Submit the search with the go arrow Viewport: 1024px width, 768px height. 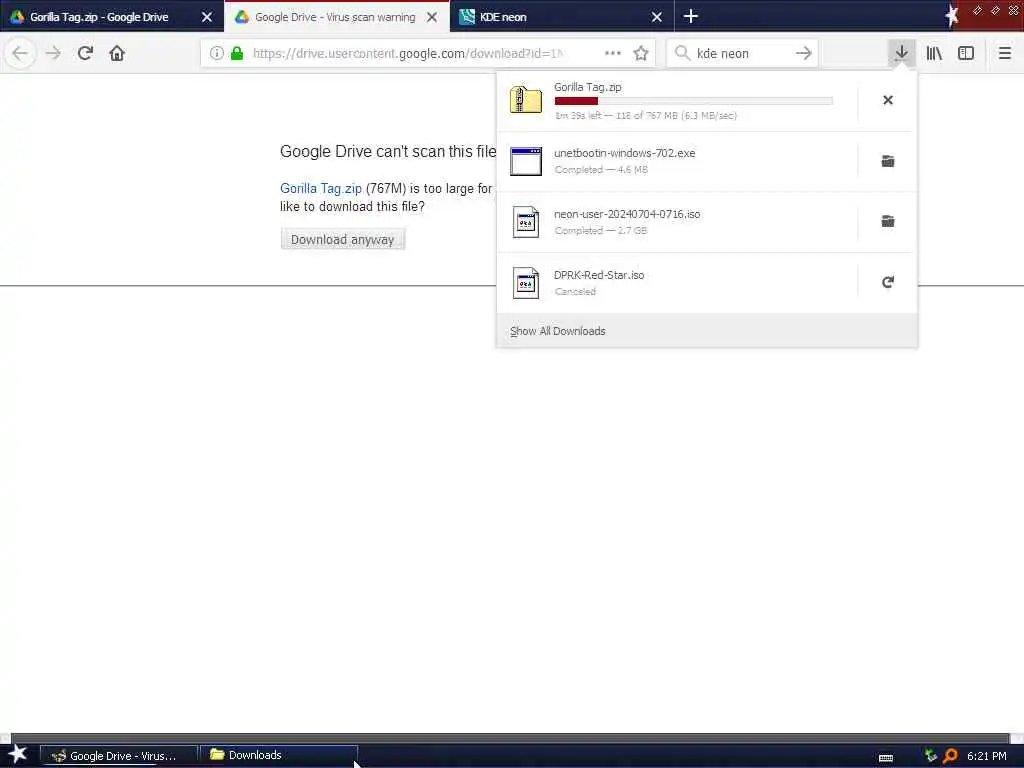(x=803, y=53)
